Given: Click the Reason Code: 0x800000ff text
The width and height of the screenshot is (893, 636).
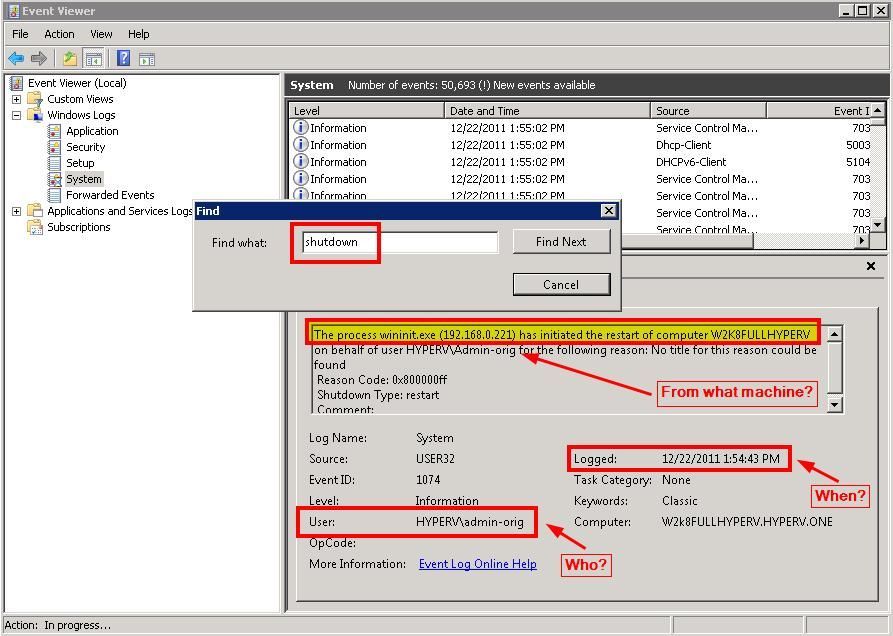Looking at the screenshot, I should click(x=382, y=380).
